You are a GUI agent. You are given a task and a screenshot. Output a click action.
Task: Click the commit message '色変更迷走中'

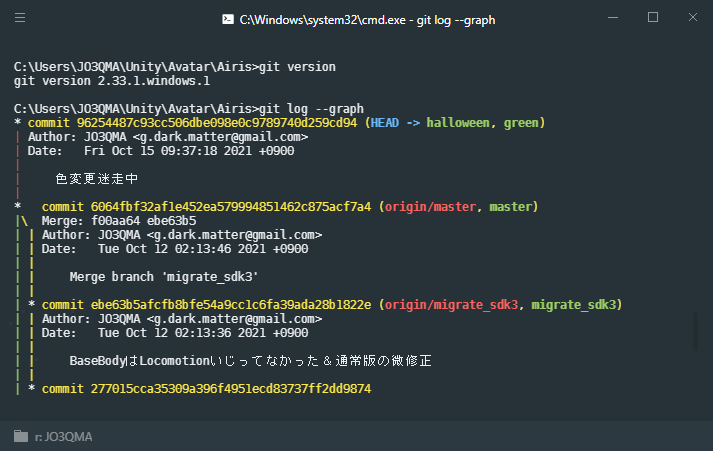click(x=96, y=179)
